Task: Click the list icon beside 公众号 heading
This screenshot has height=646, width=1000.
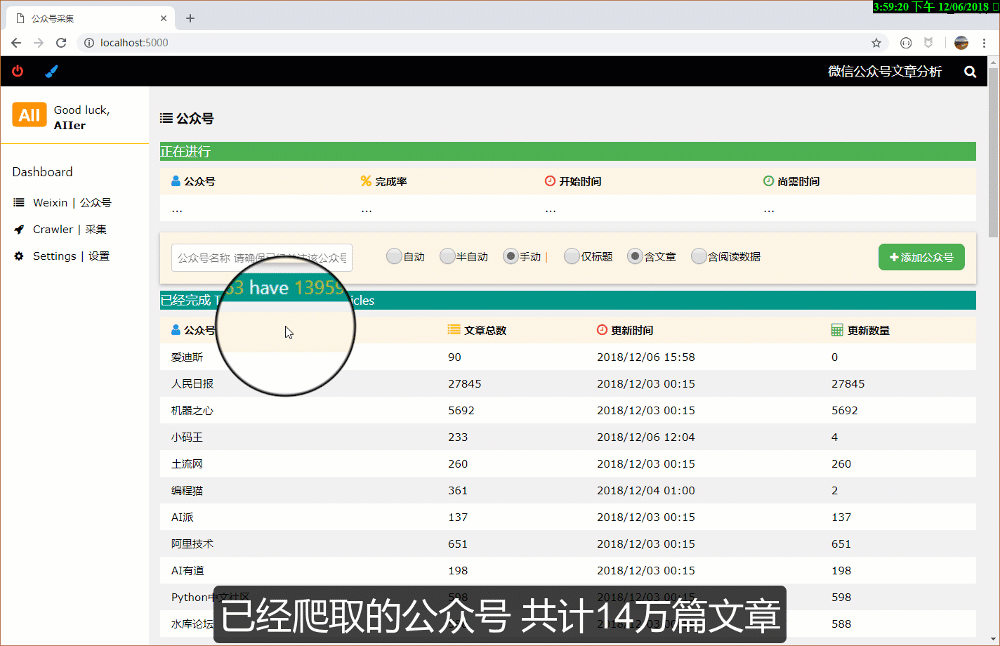Action: [166, 118]
